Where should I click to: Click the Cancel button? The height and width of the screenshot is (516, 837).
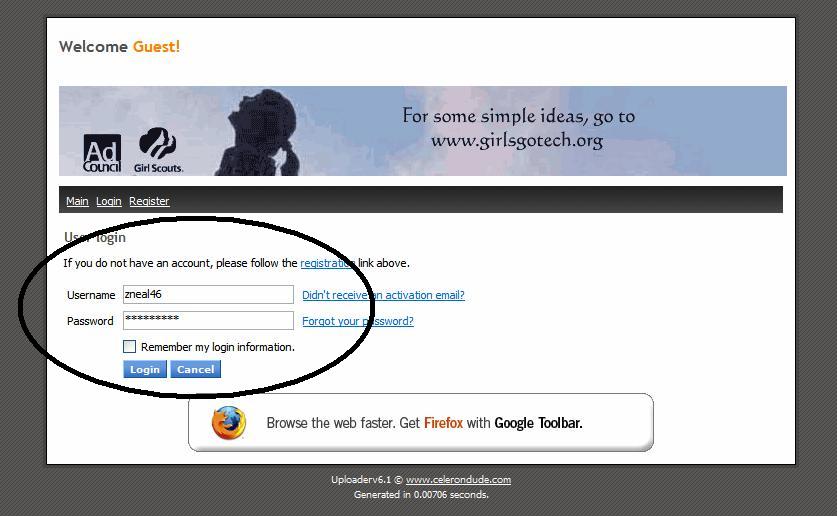195,369
